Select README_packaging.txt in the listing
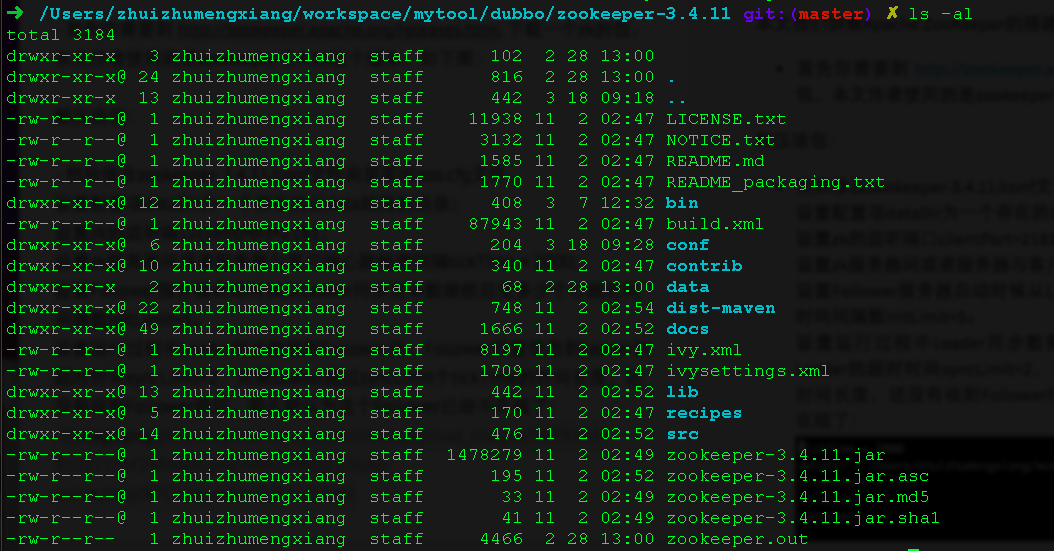1054x551 pixels. [x=775, y=182]
